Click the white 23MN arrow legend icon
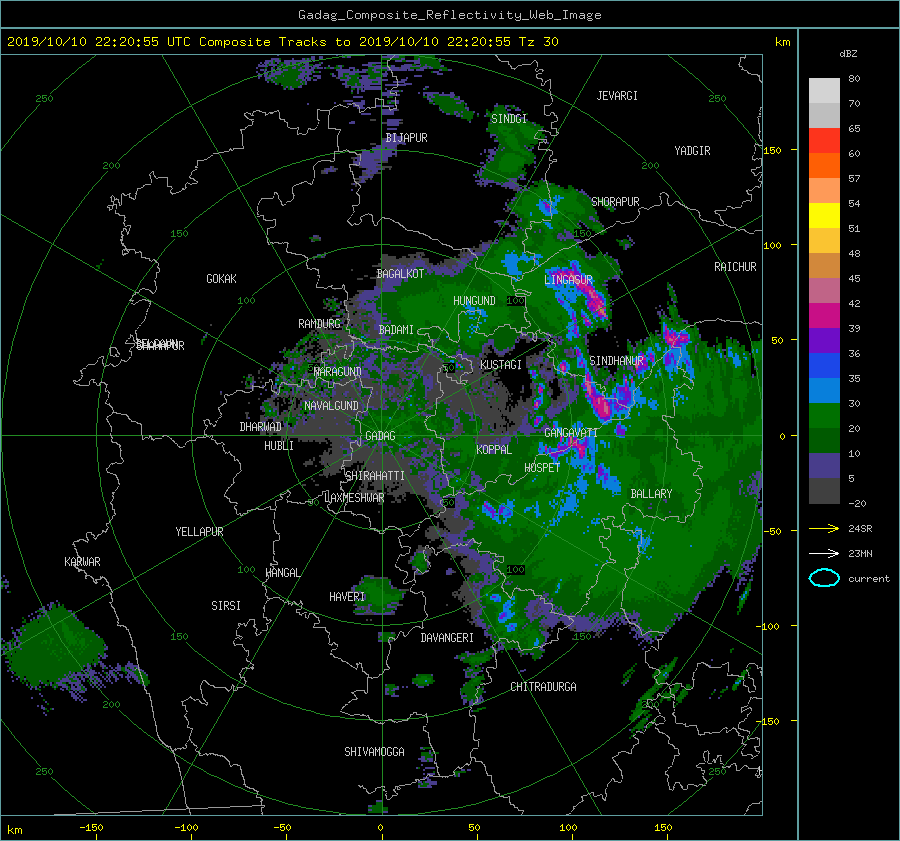Image resolution: width=900 pixels, height=841 pixels. pyautogui.click(x=824, y=553)
